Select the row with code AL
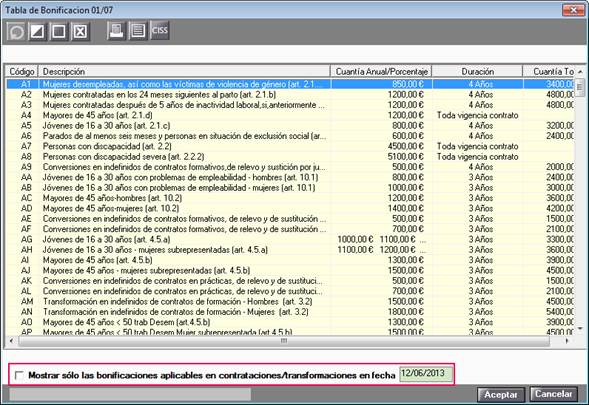Image resolution: width=589 pixels, height=405 pixels. pos(290,291)
